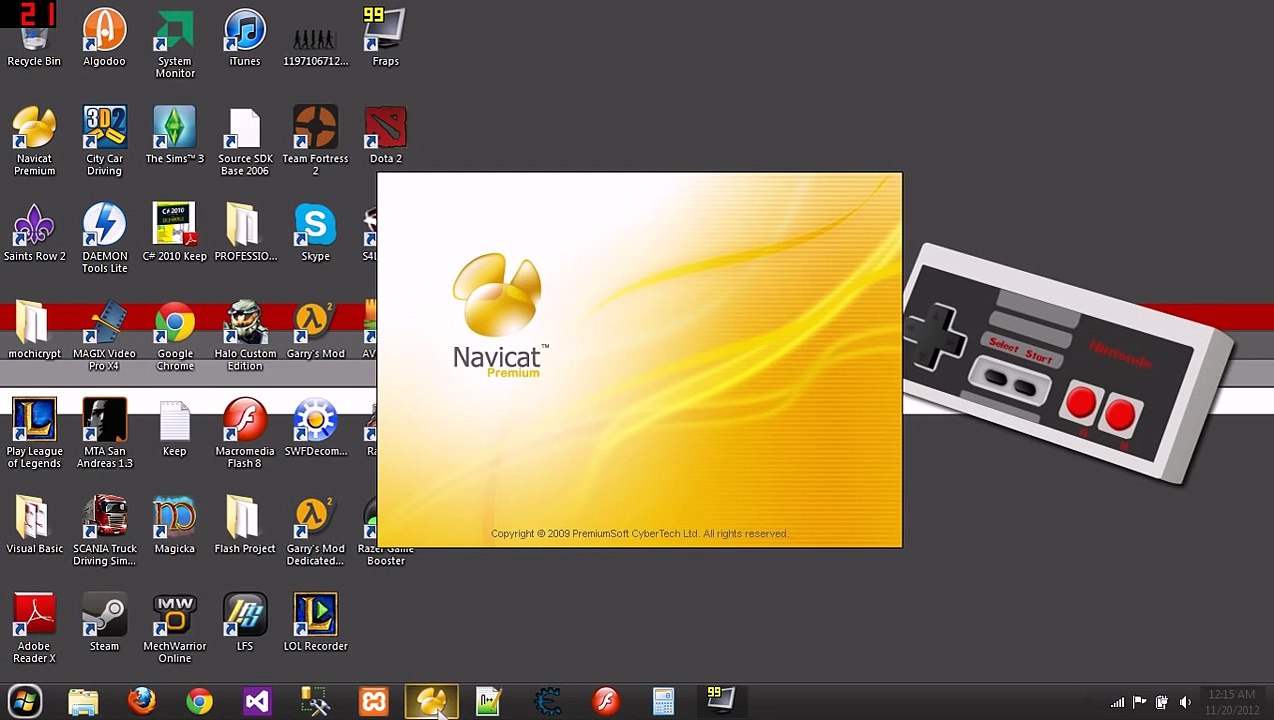The image size is (1274, 720).
Task: Open the Recycle Bin
Action: 34,40
